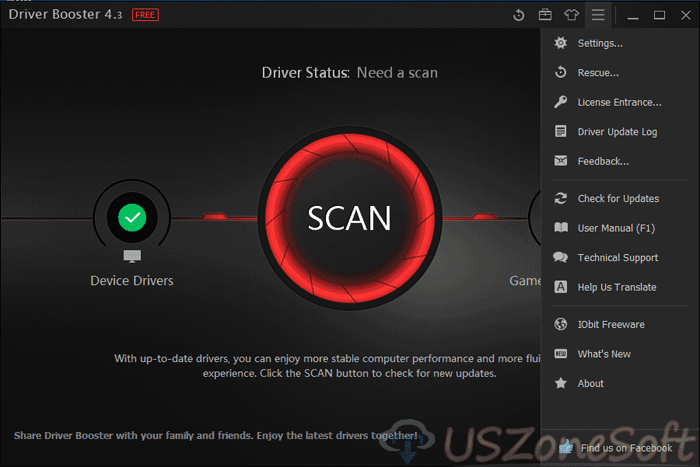Click the chat bubbles icon for Technical Support
The width and height of the screenshot is (700, 467).
click(x=561, y=257)
